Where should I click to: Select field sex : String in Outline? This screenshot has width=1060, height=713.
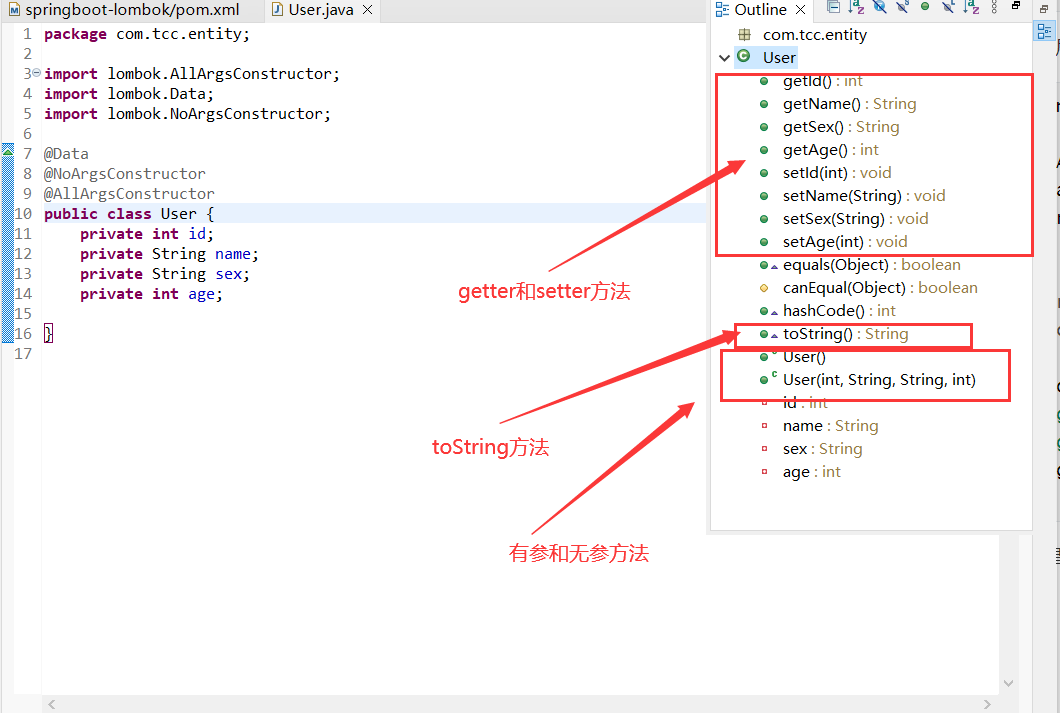[x=822, y=449]
